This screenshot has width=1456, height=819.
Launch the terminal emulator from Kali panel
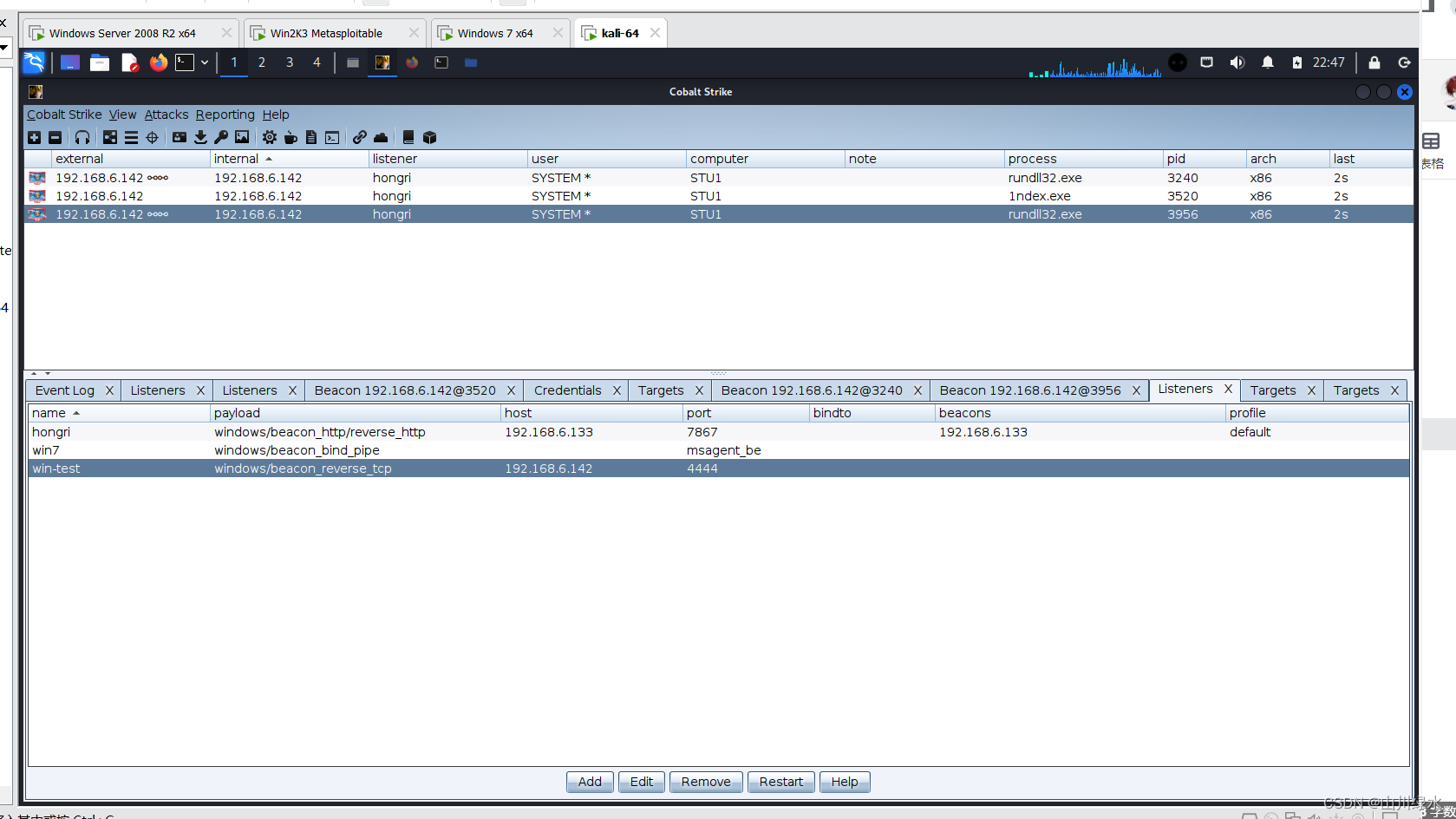click(185, 62)
